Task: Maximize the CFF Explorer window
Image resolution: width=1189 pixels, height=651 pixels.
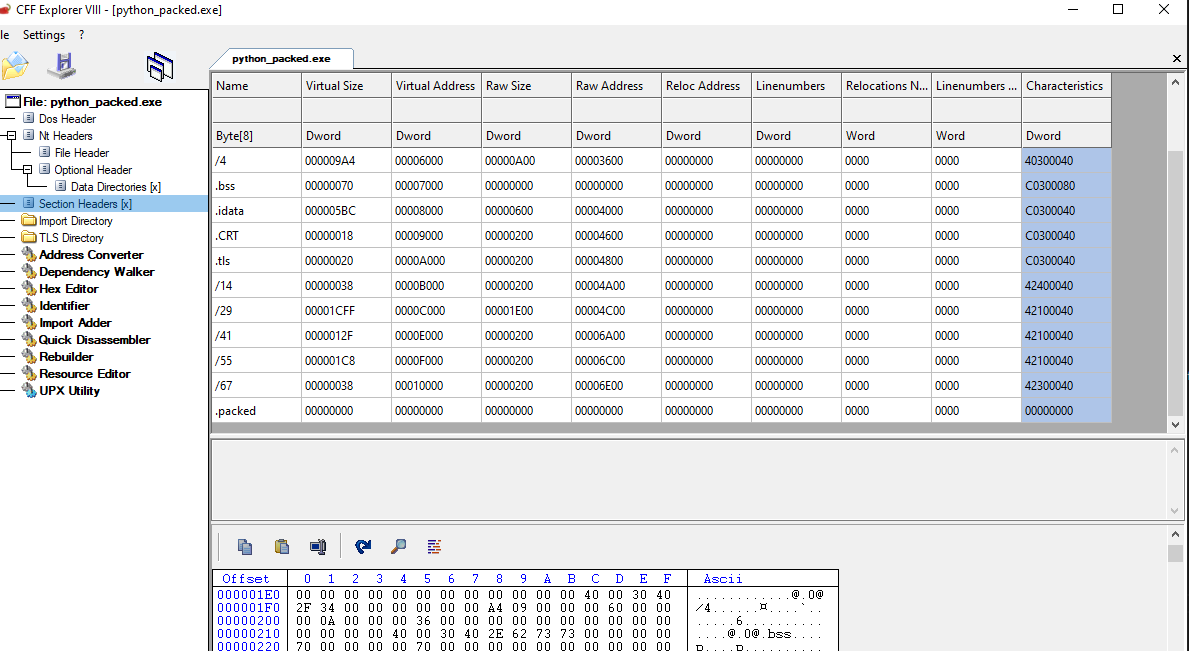Action: click(x=1118, y=10)
